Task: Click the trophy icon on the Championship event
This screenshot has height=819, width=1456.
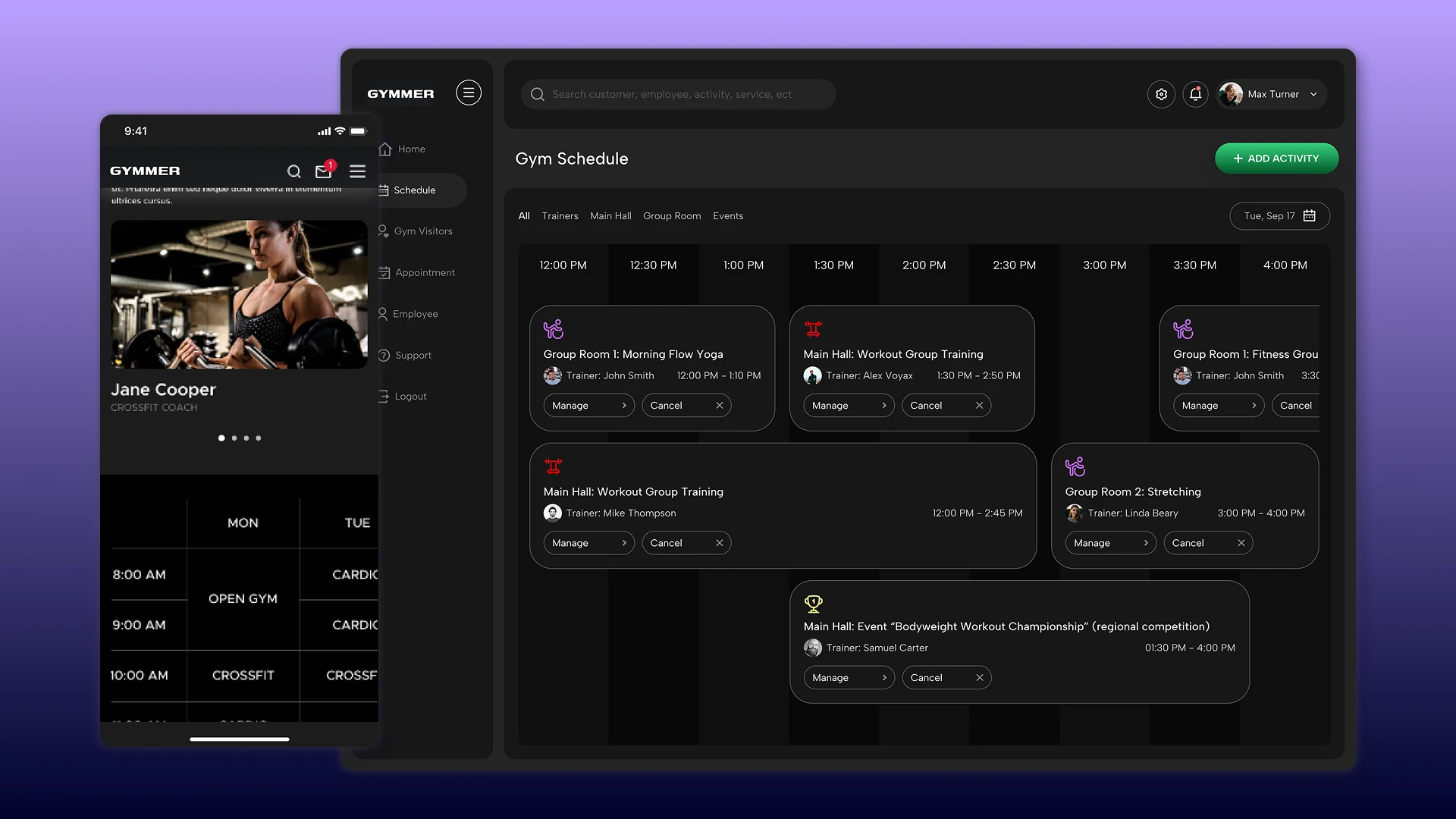Action: [813, 603]
